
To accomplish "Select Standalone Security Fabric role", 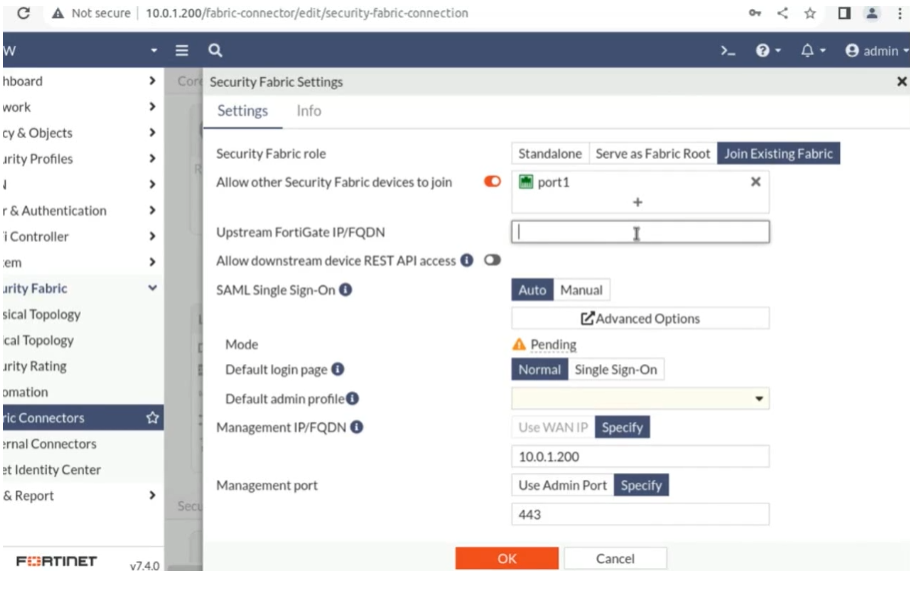I will (550, 154).
